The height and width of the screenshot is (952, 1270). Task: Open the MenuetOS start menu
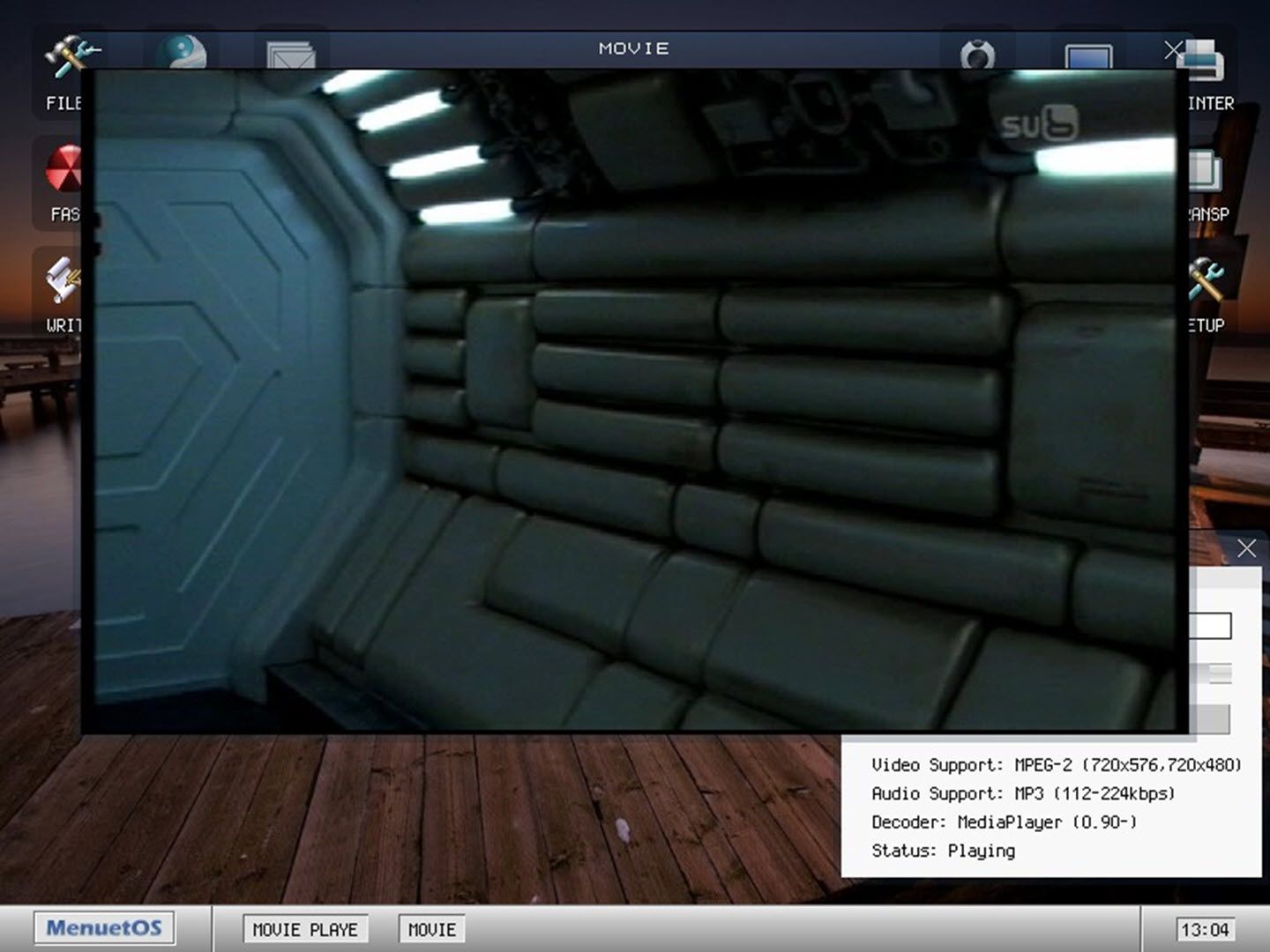coord(104,927)
